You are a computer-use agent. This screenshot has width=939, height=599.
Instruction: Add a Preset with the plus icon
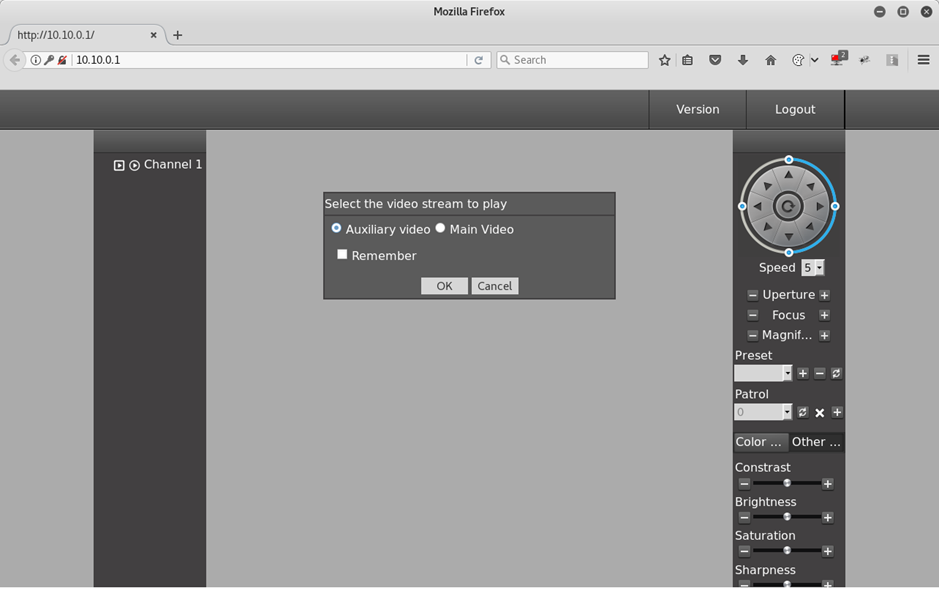803,374
